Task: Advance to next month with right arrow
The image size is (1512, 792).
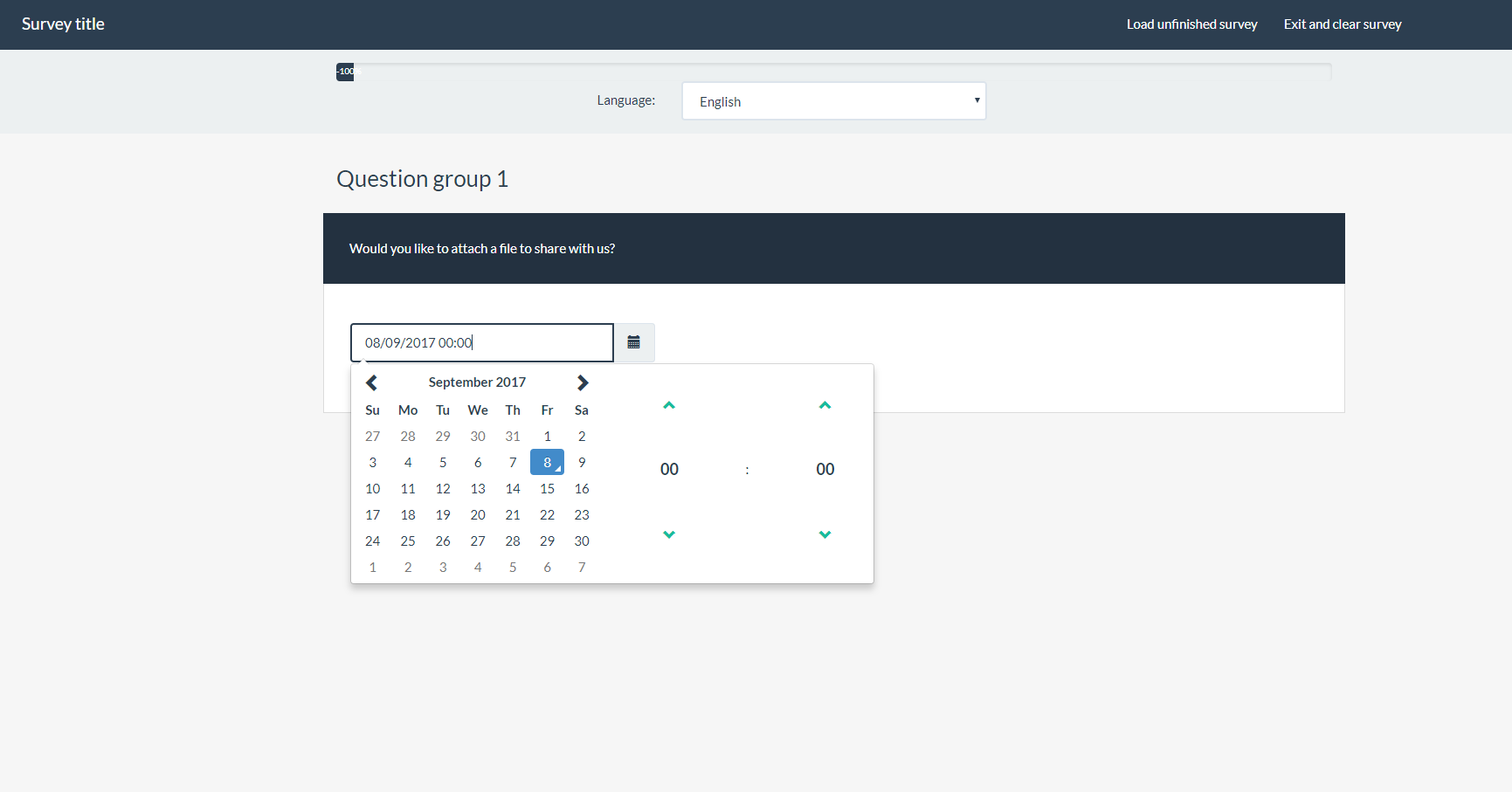Action: (583, 382)
